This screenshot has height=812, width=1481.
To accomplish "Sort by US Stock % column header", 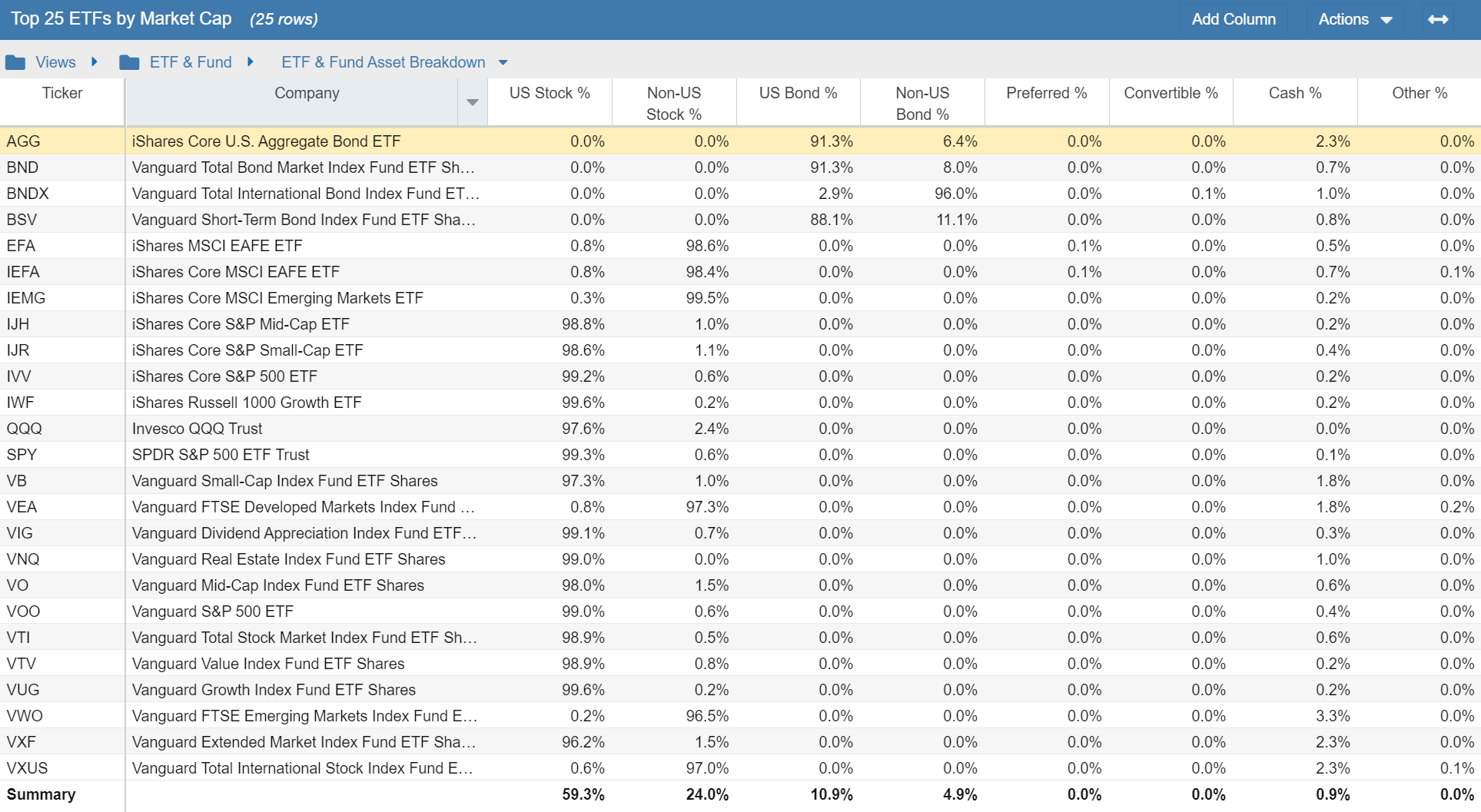I will (x=550, y=102).
